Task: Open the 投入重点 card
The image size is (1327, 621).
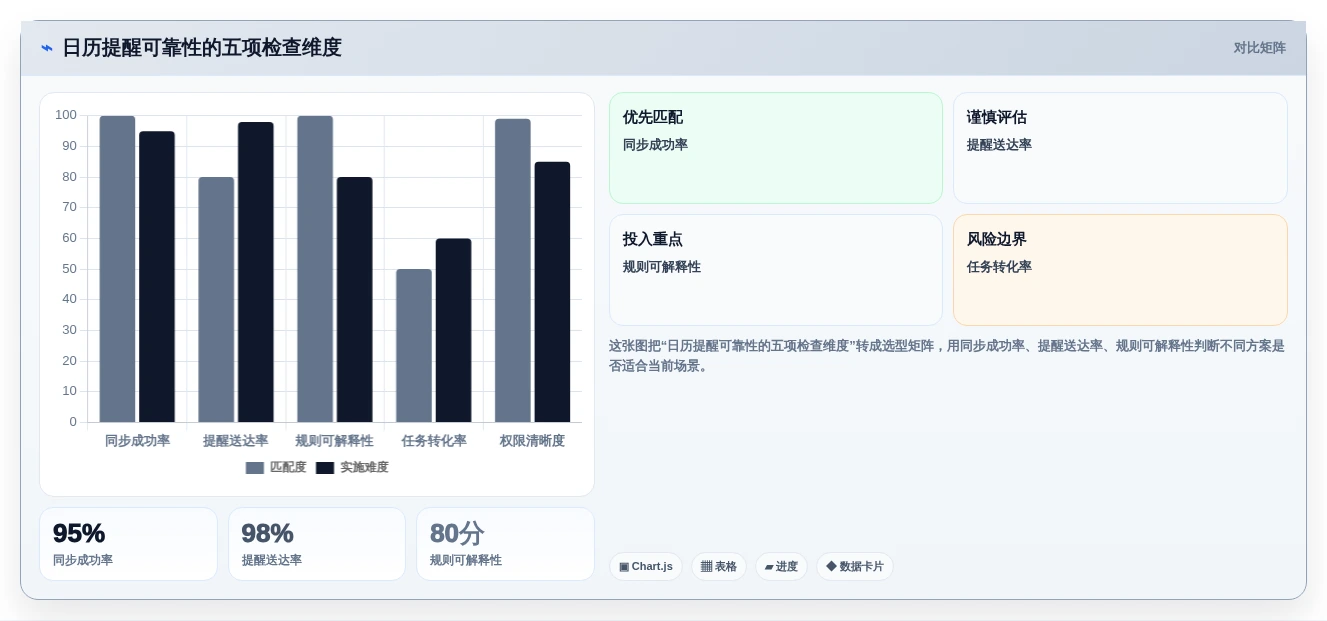Action: click(776, 270)
